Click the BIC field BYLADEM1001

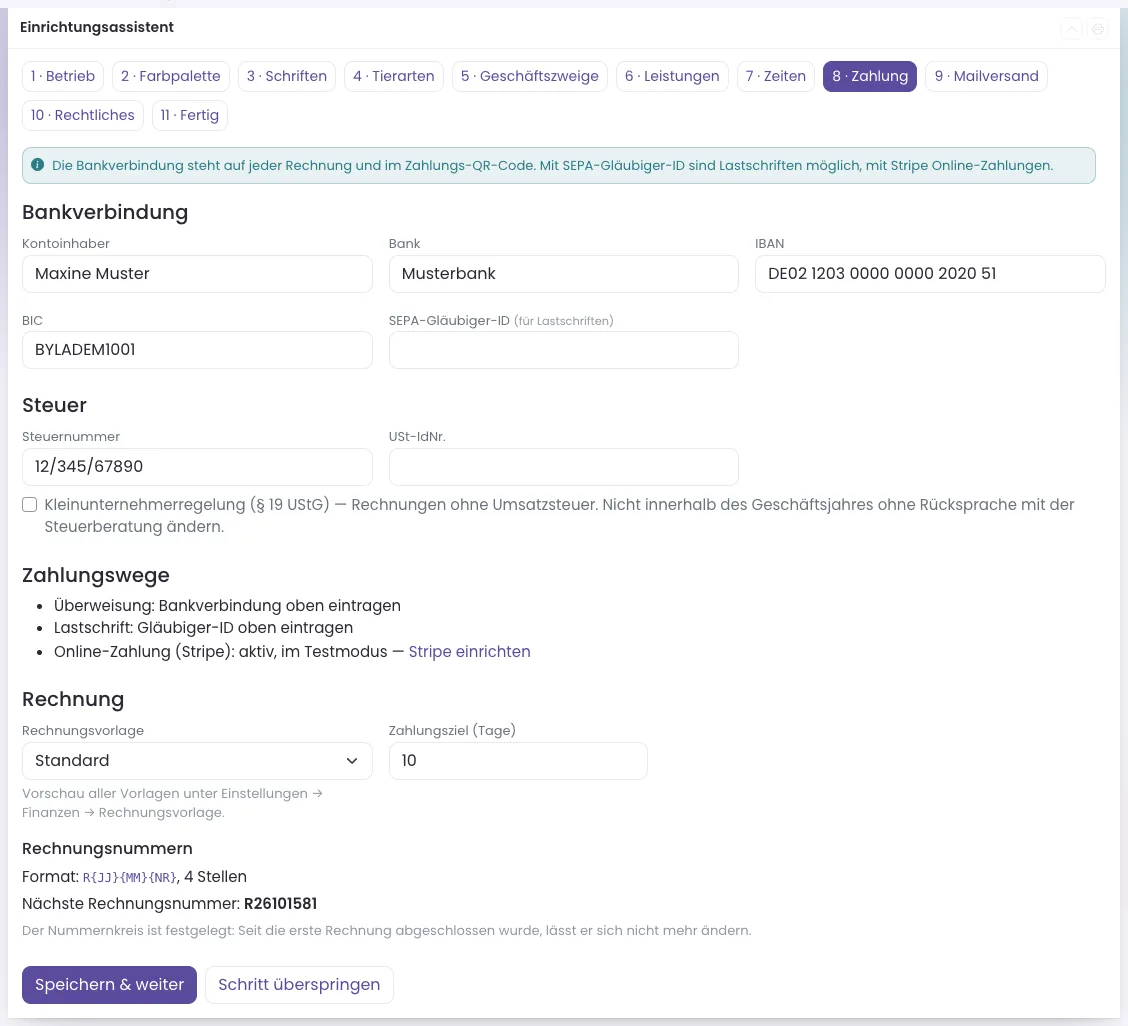pos(197,350)
